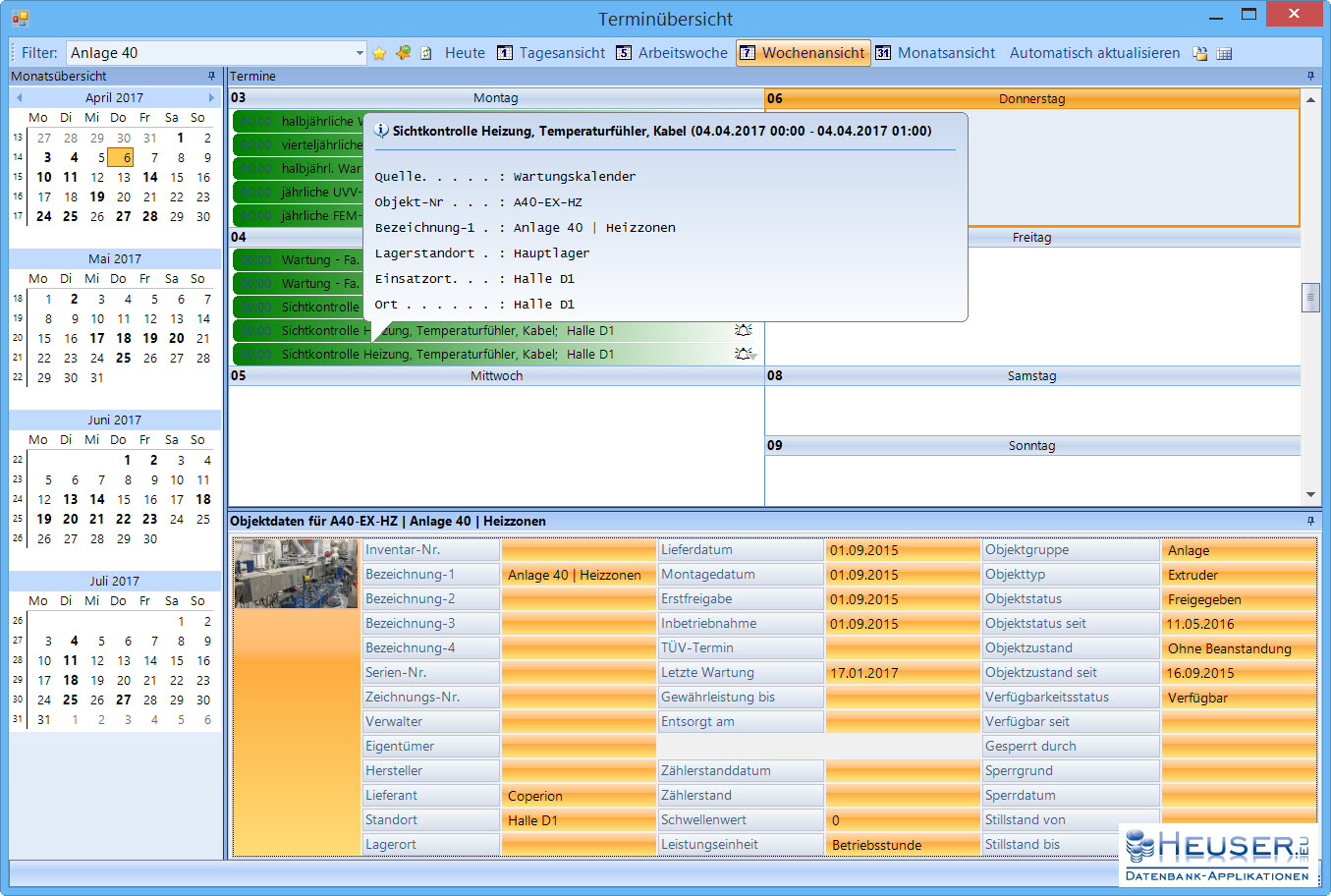Select April 19 in the mini calendar
The width and height of the screenshot is (1331, 896).
(97, 196)
